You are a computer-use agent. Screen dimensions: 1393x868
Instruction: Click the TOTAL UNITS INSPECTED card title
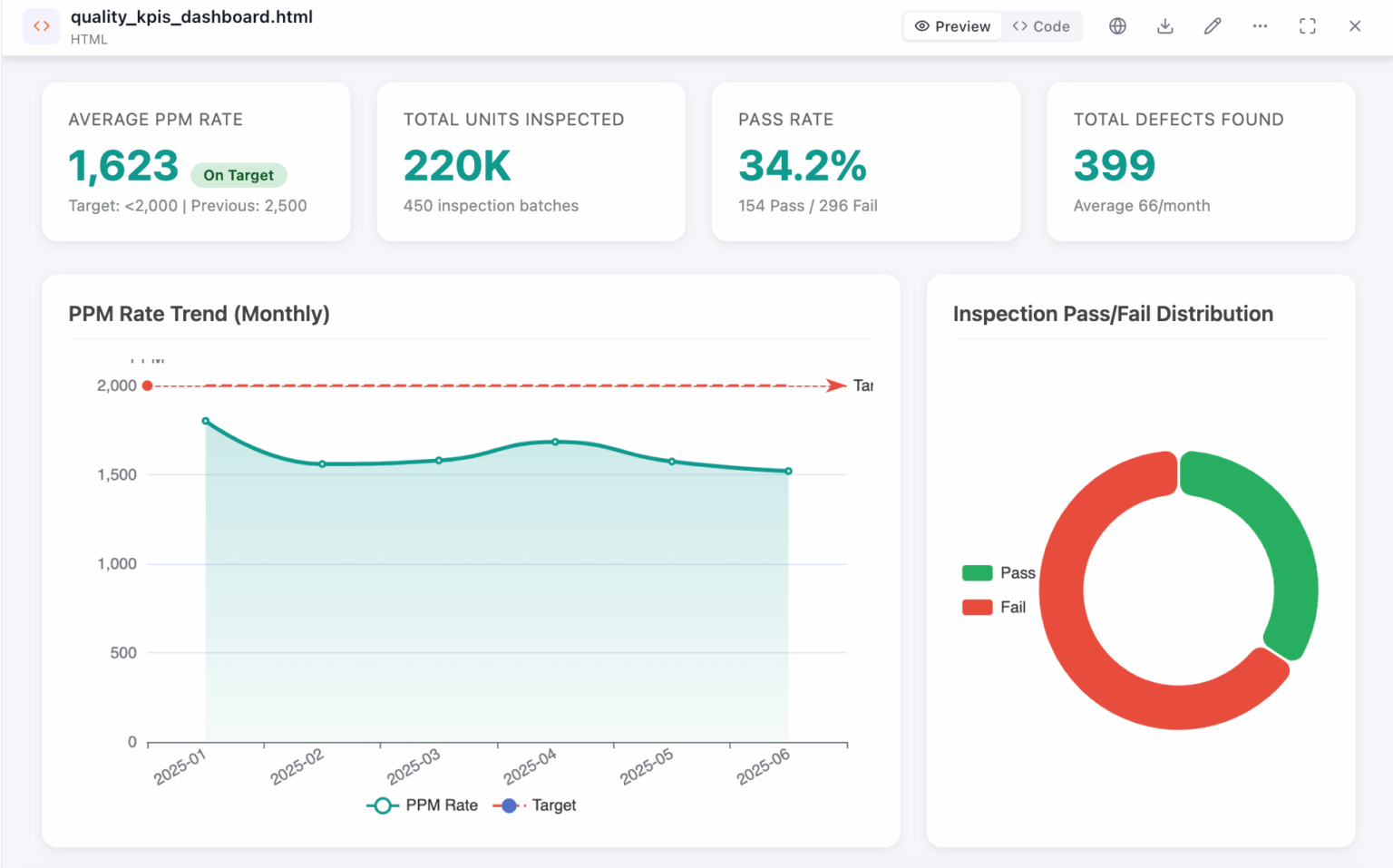(514, 120)
